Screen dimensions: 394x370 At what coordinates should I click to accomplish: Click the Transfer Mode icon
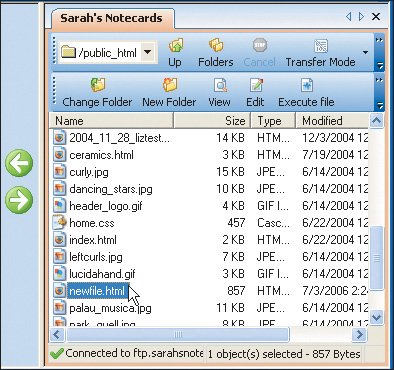click(x=321, y=47)
